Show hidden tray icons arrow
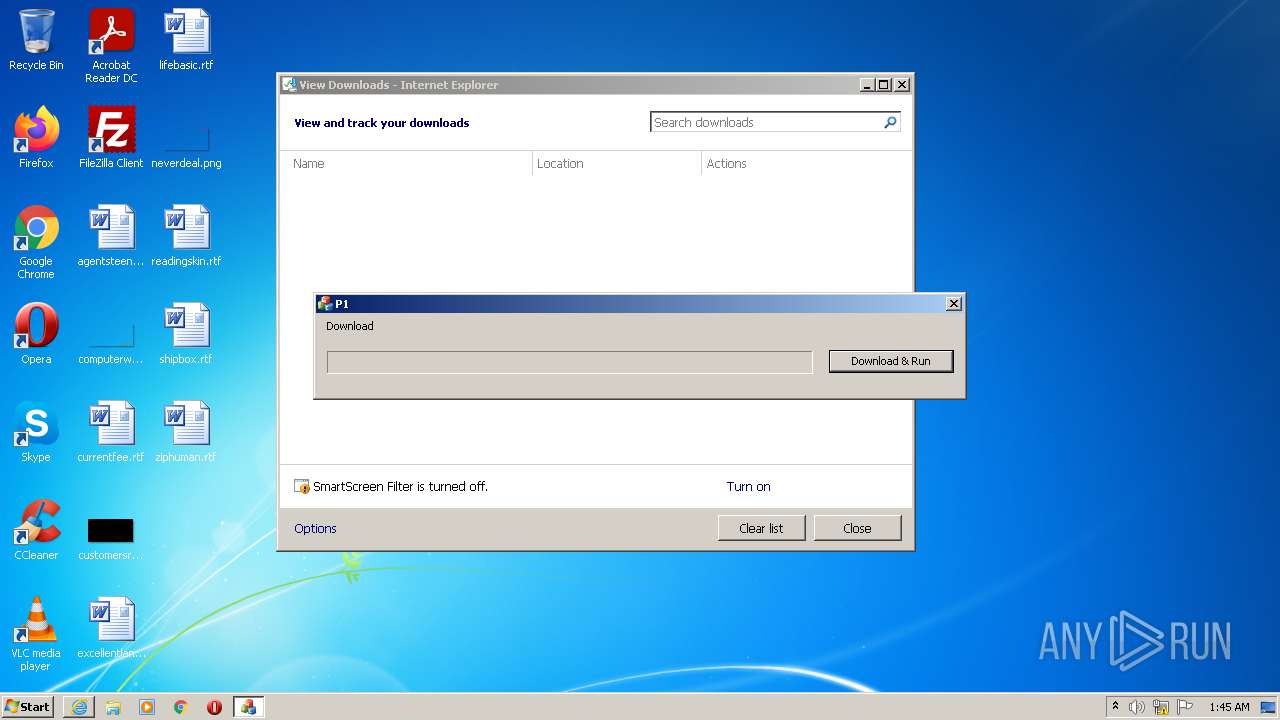This screenshot has width=1280, height=720. 1115,707
